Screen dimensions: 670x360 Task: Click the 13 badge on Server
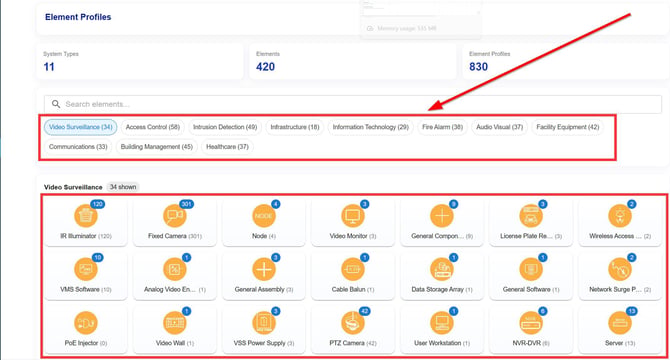[632, 311]
